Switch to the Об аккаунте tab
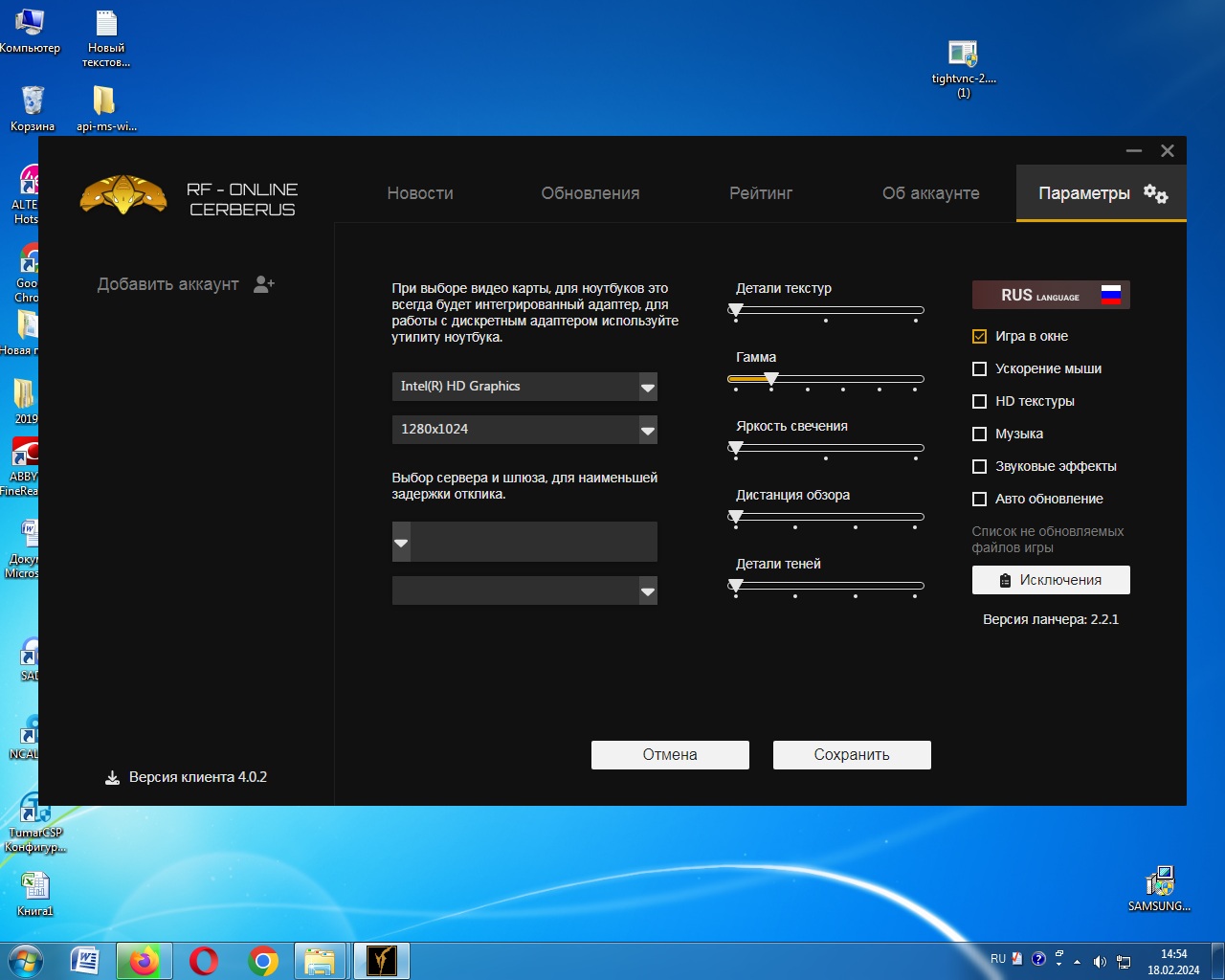Screen dimensions: 1225x980 [x=931, y=193]
